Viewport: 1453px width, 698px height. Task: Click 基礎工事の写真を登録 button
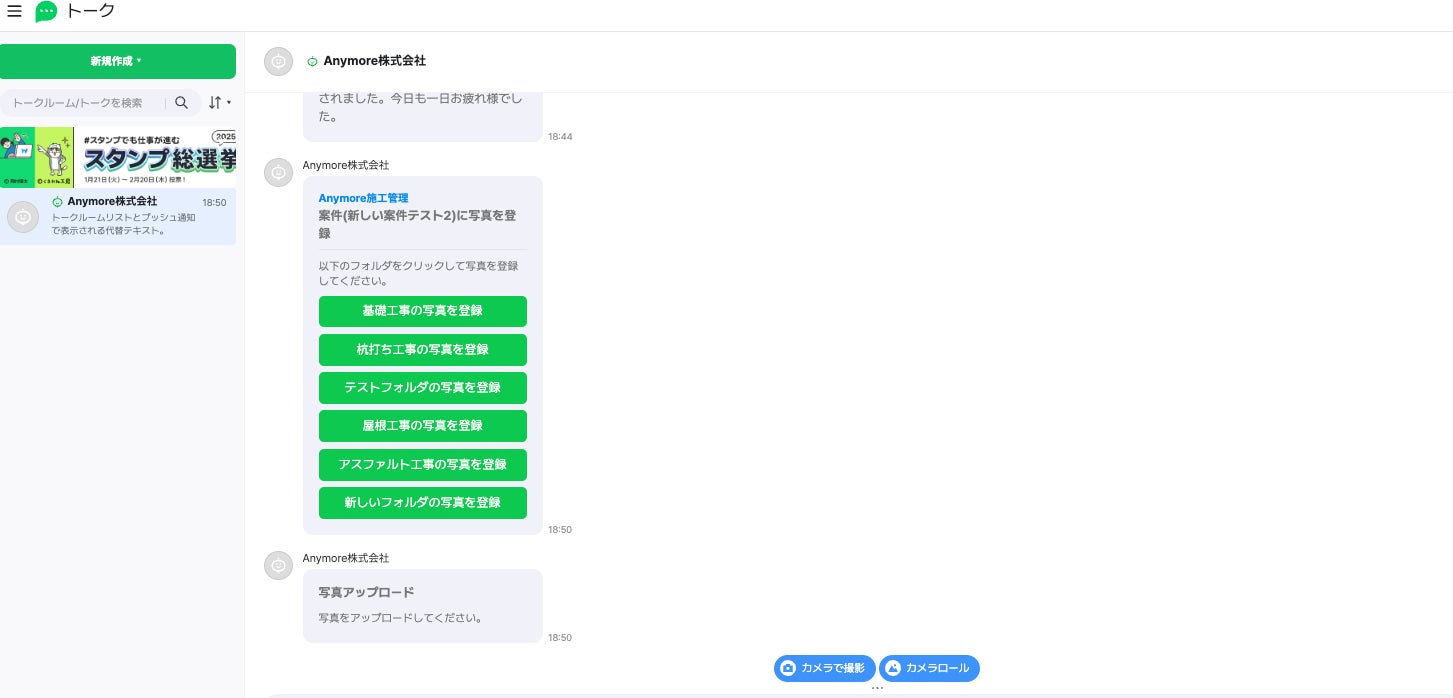(x=423, y=311)
